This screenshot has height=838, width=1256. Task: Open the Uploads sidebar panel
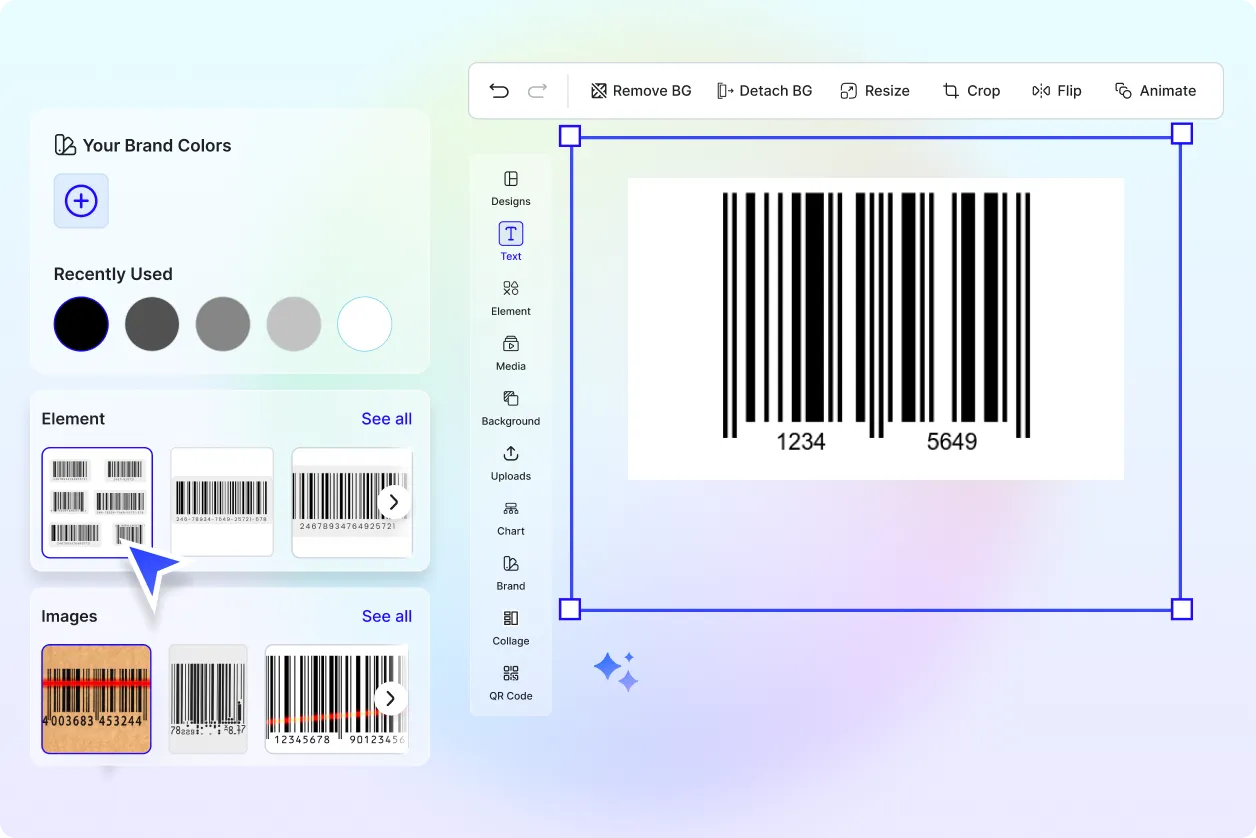coord(511,462)
